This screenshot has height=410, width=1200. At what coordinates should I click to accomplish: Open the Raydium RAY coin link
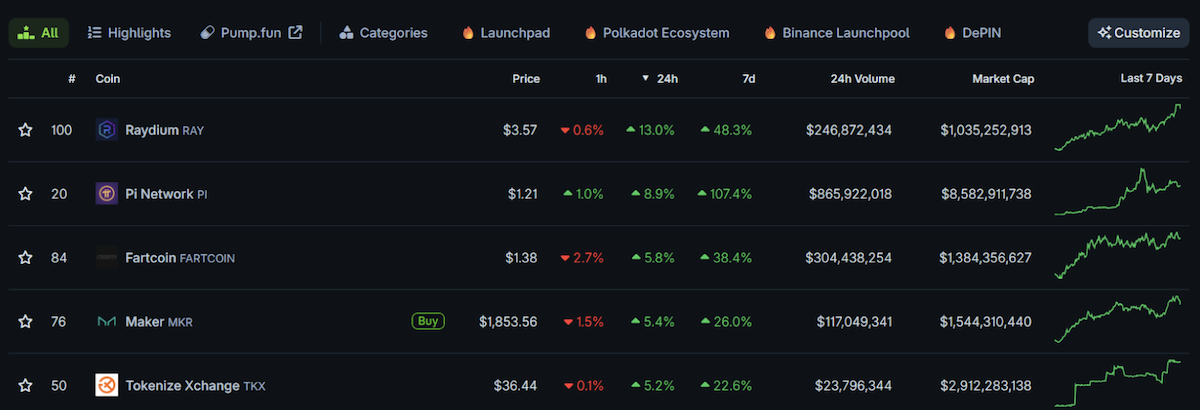[x=167, y=130]
